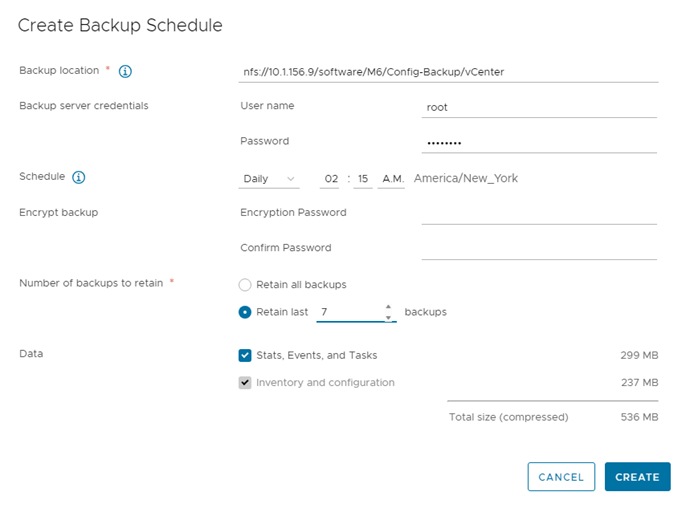This screenshot has width=686, height=508.
Task: Click Inventory and configuration checkbox
Action: point(245,382)
